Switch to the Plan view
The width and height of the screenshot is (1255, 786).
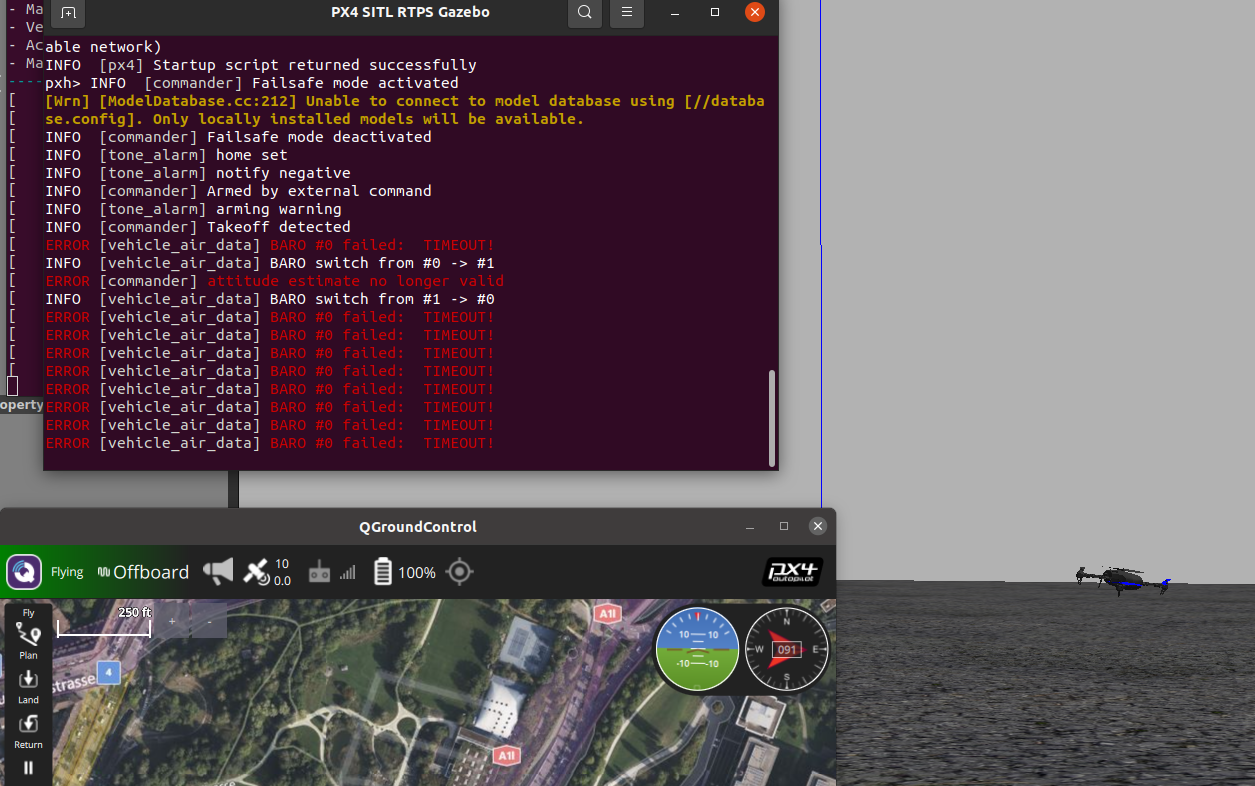pyautogui.click(x=28, y=641)
